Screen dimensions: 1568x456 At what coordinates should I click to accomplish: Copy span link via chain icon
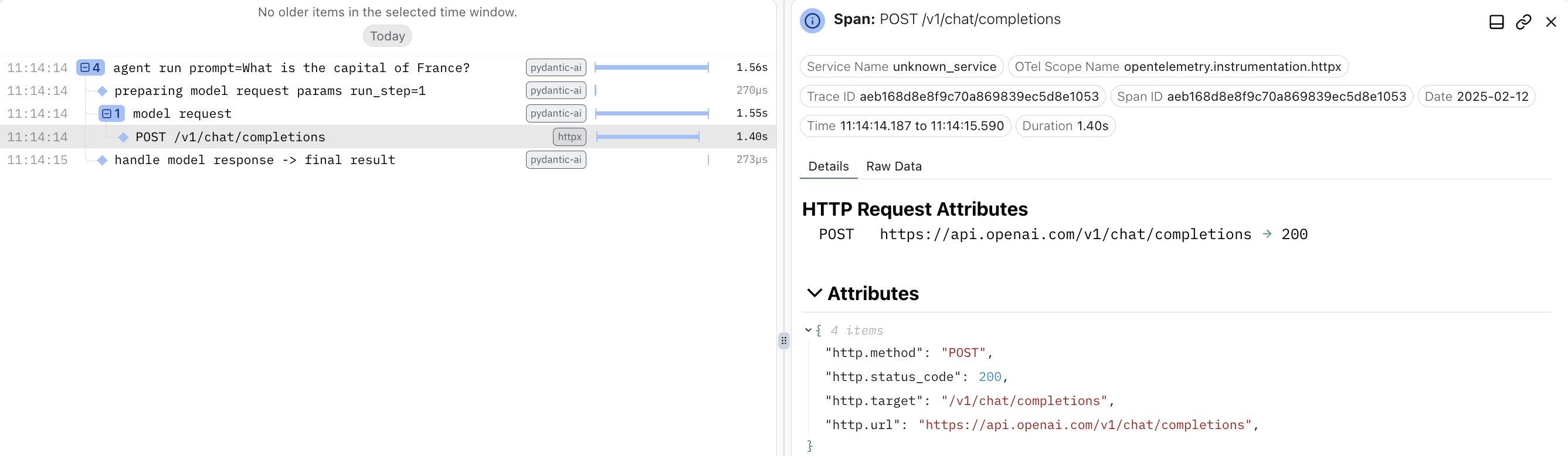tap(1523, 22)
